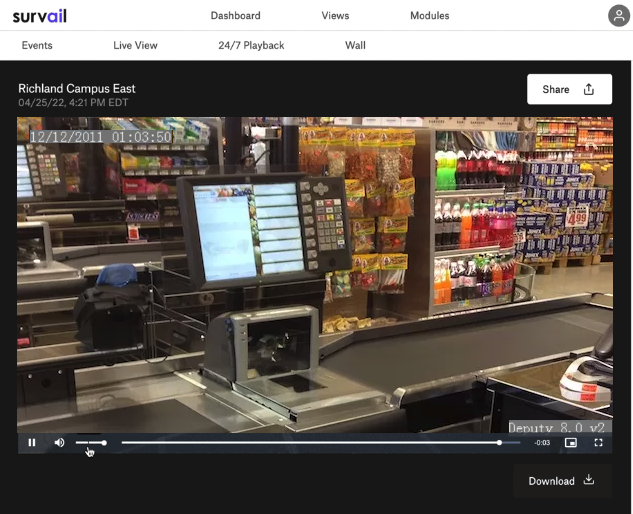Open the Views menu

(335, 15)
